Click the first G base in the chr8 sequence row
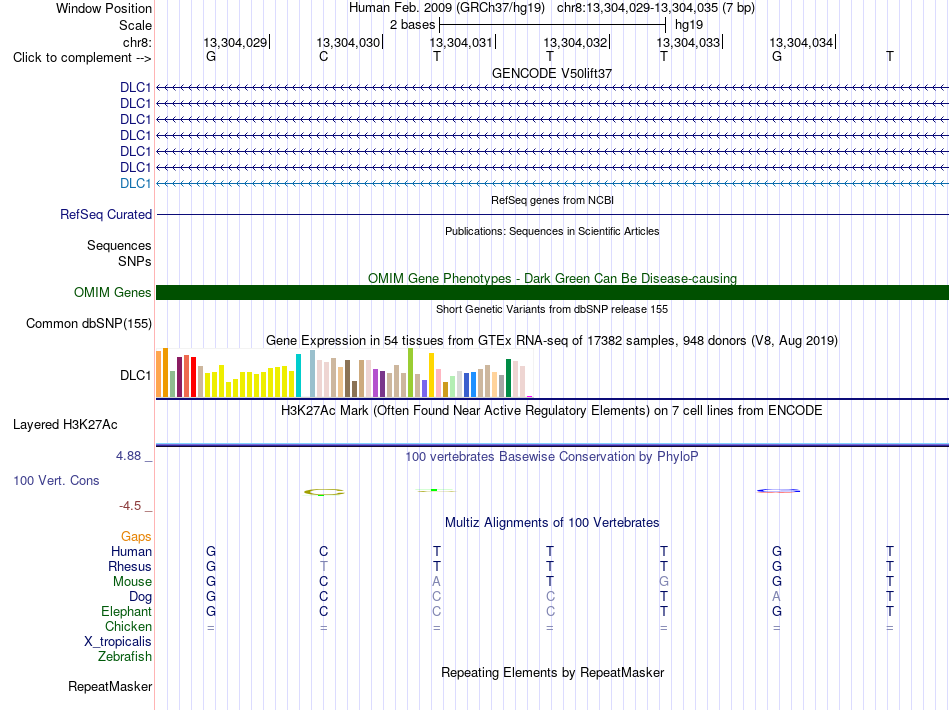950x710 pixels. tap(211, 56)
